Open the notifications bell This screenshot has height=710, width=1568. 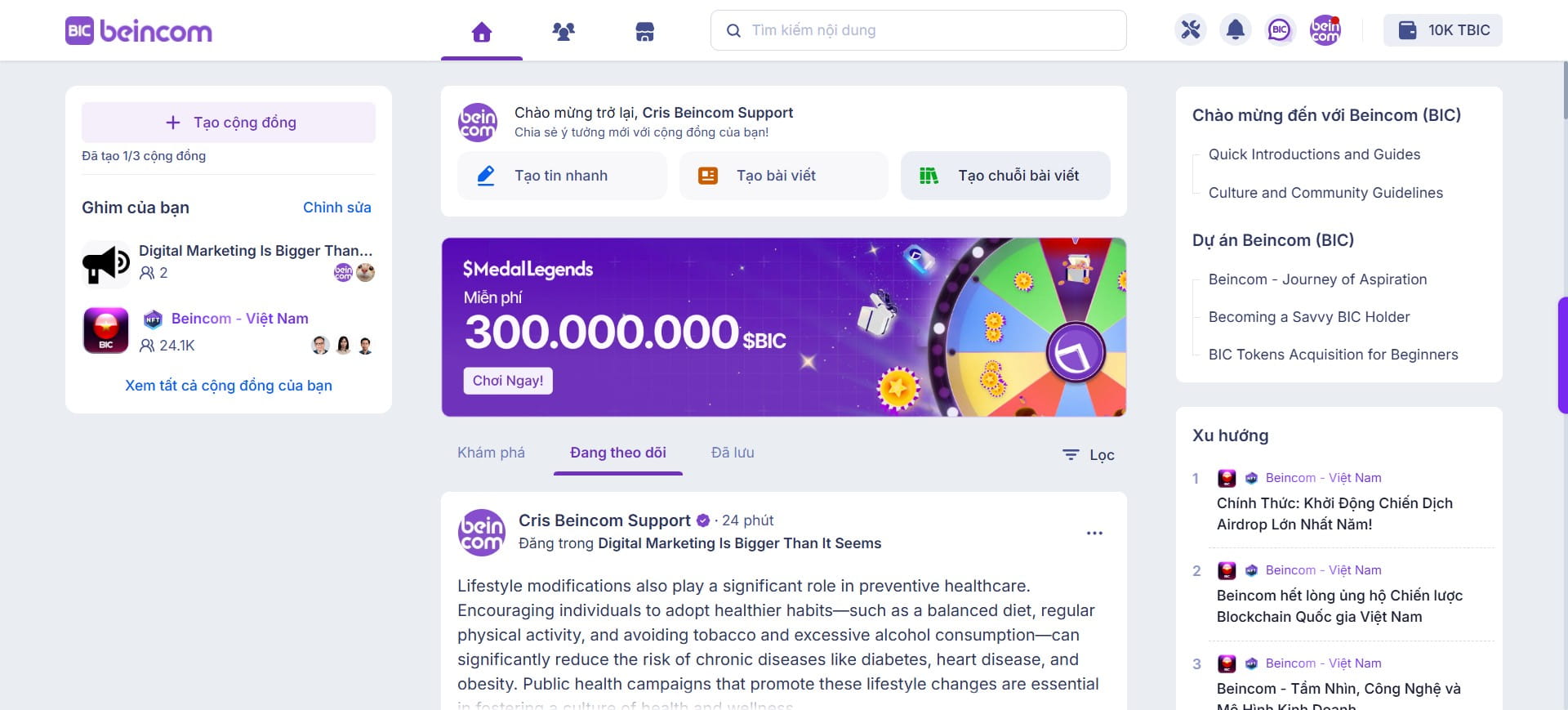1236,30
